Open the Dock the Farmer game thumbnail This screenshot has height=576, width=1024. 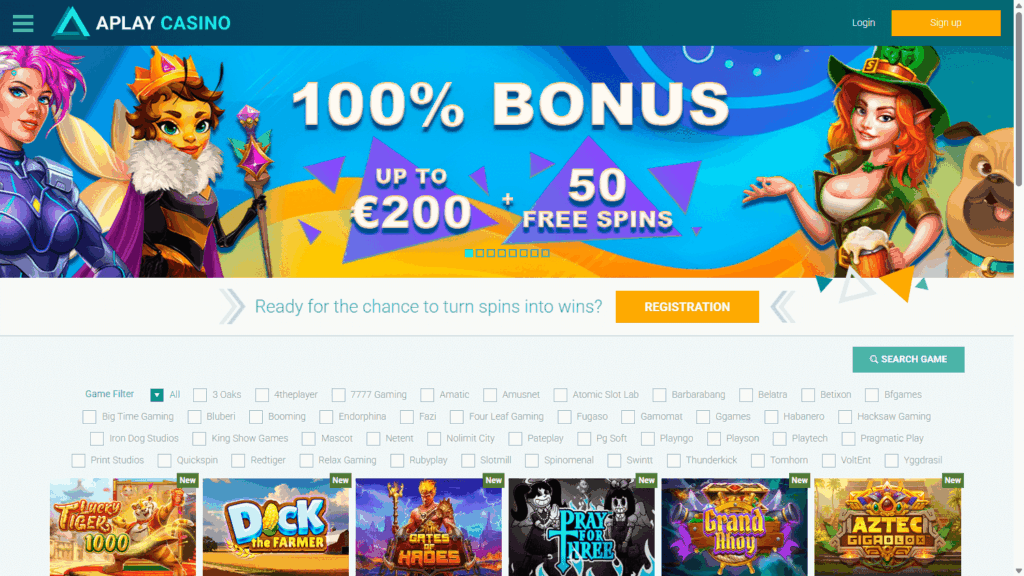(276, 526)
